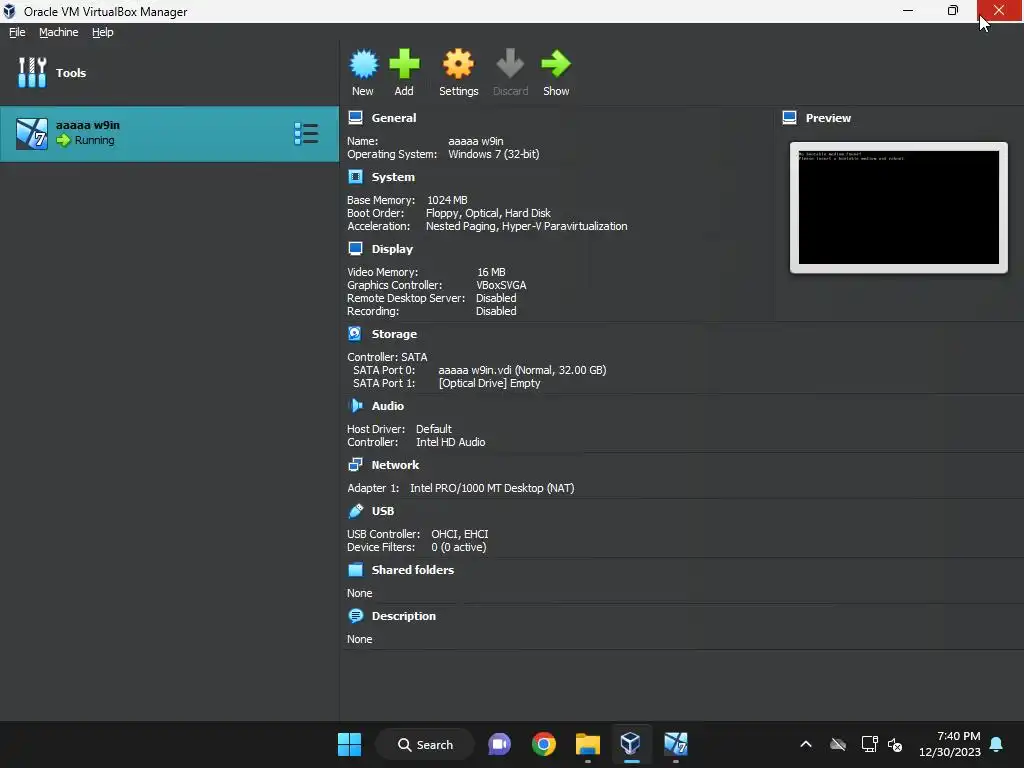This screenshot has width=1024, height=768.
Task: Click the System section chip icon
Action: pos(355,177)
